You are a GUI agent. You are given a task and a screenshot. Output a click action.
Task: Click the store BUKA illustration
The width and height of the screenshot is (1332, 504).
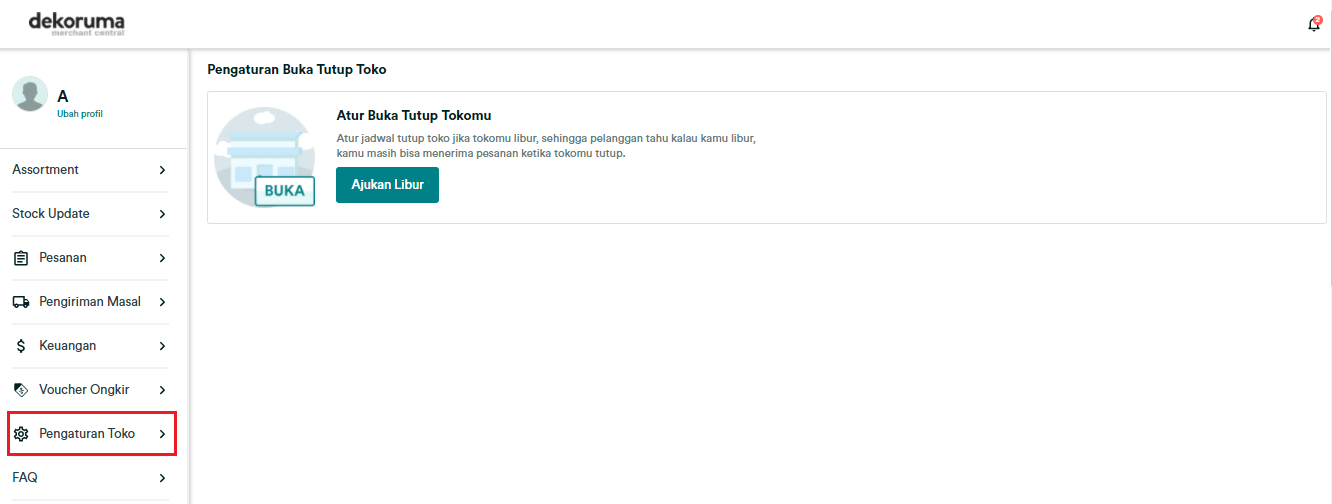point(265,157)
